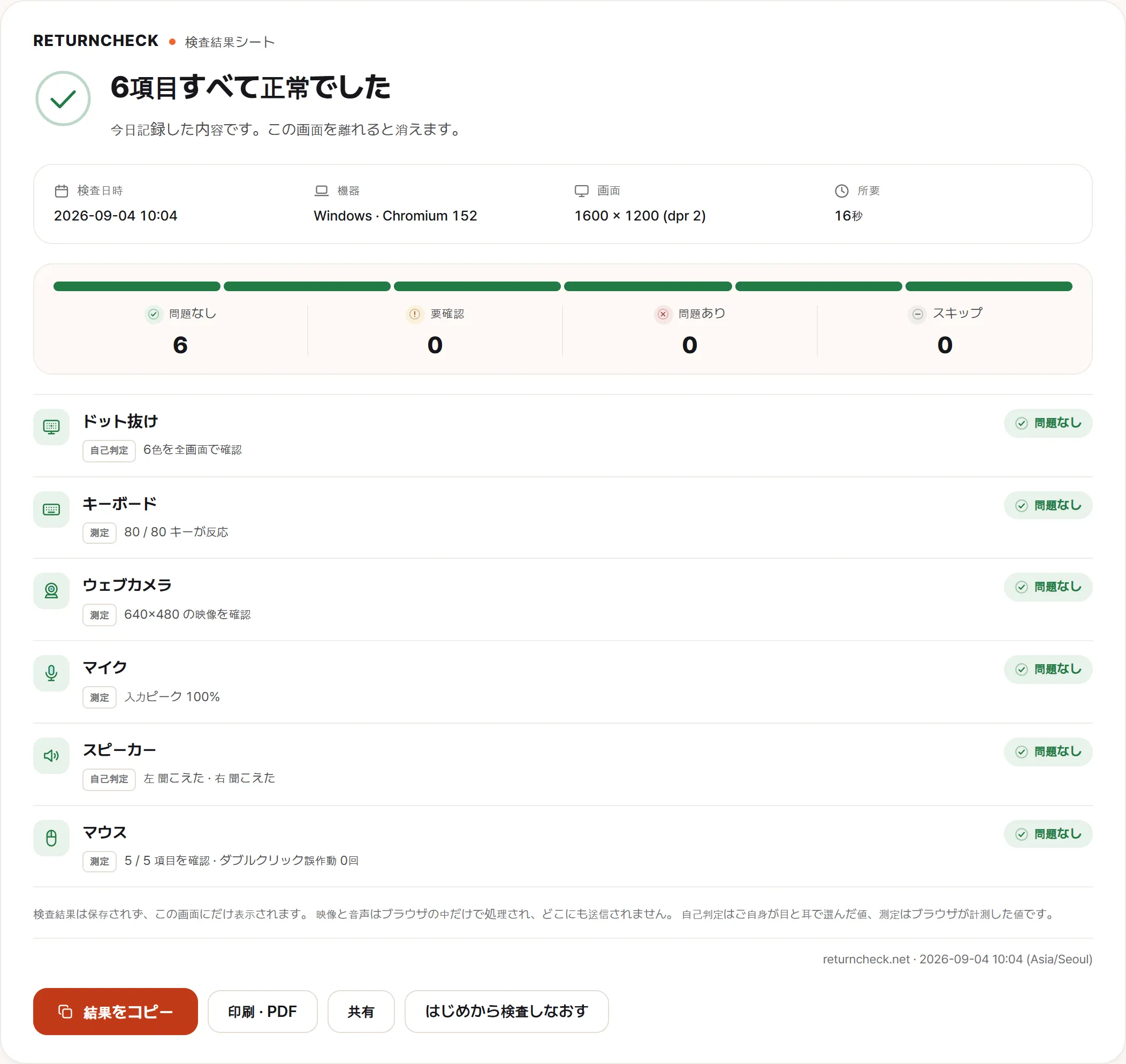The height and width of the screenshot is (1064, 1126).
Task: Click the マイク microphone icon
Action: coord(51,673)
